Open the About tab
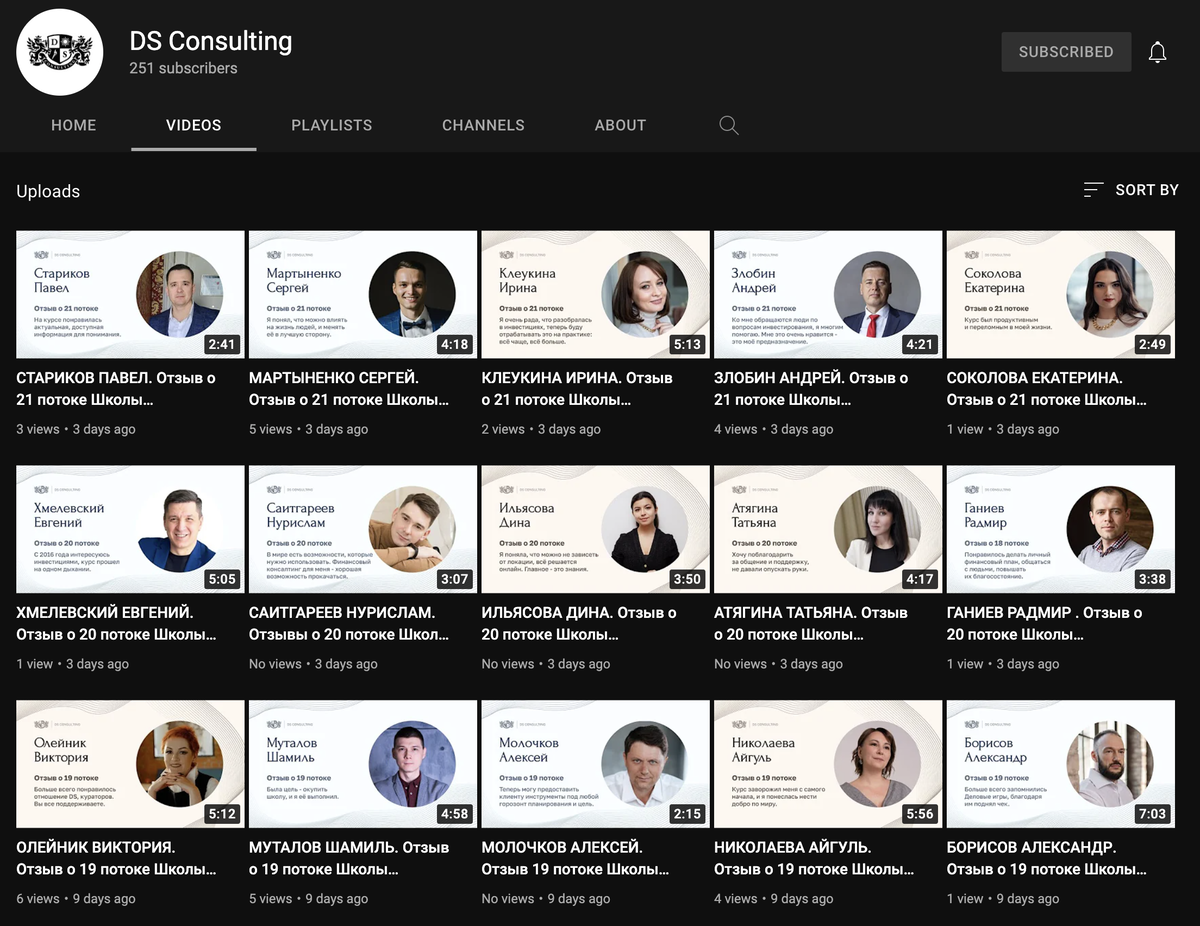 click(x=620, y=125)
